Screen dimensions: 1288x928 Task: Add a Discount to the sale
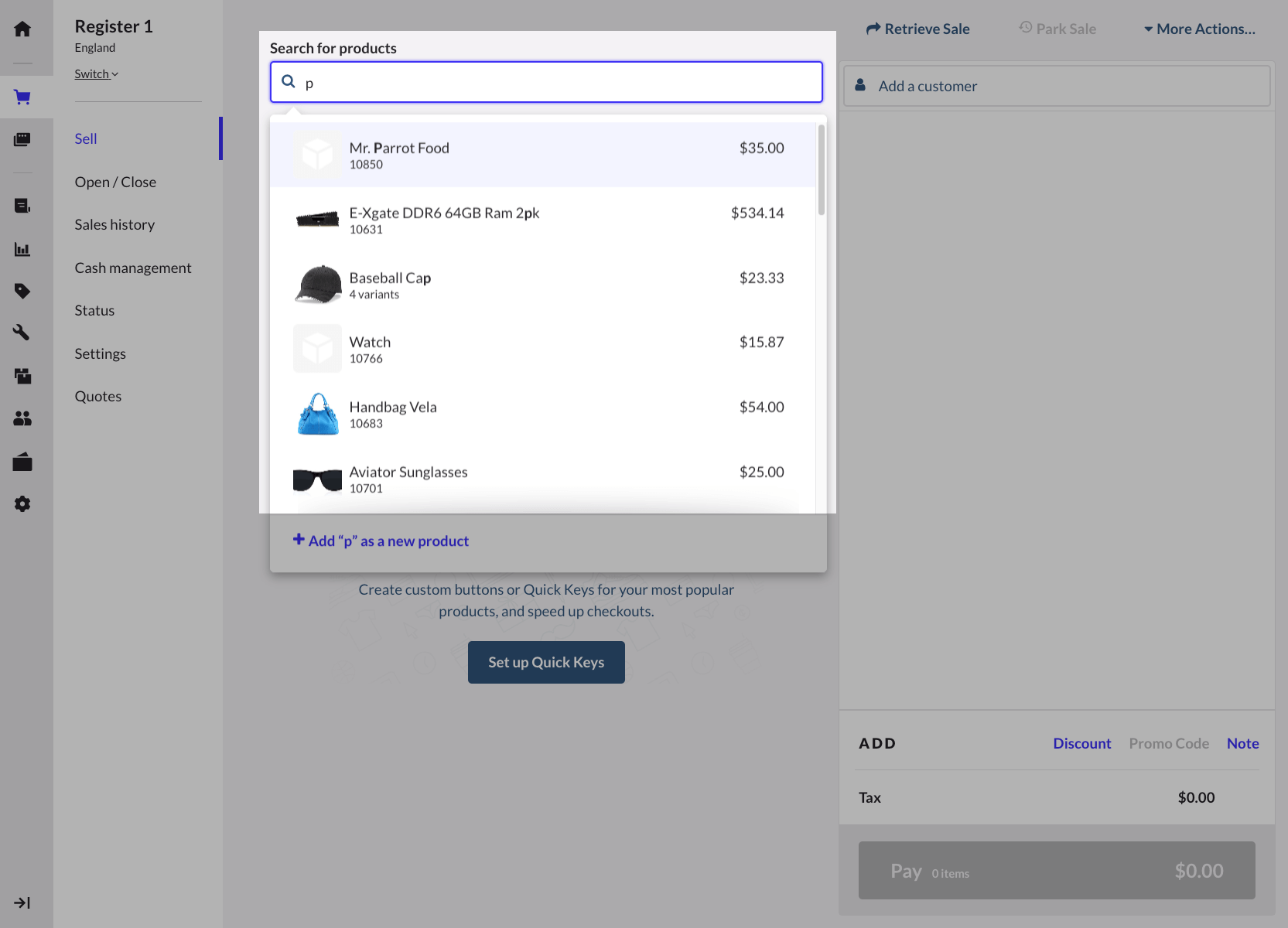pos(1081,743)
